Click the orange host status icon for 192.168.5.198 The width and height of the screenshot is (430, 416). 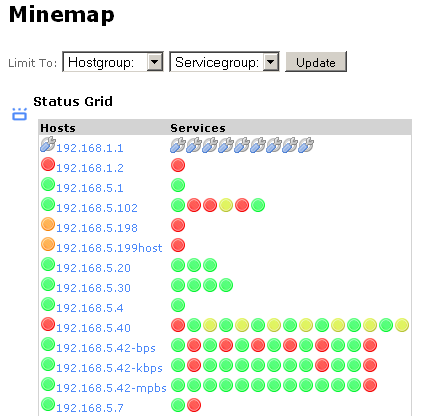[x=48, y=224]
